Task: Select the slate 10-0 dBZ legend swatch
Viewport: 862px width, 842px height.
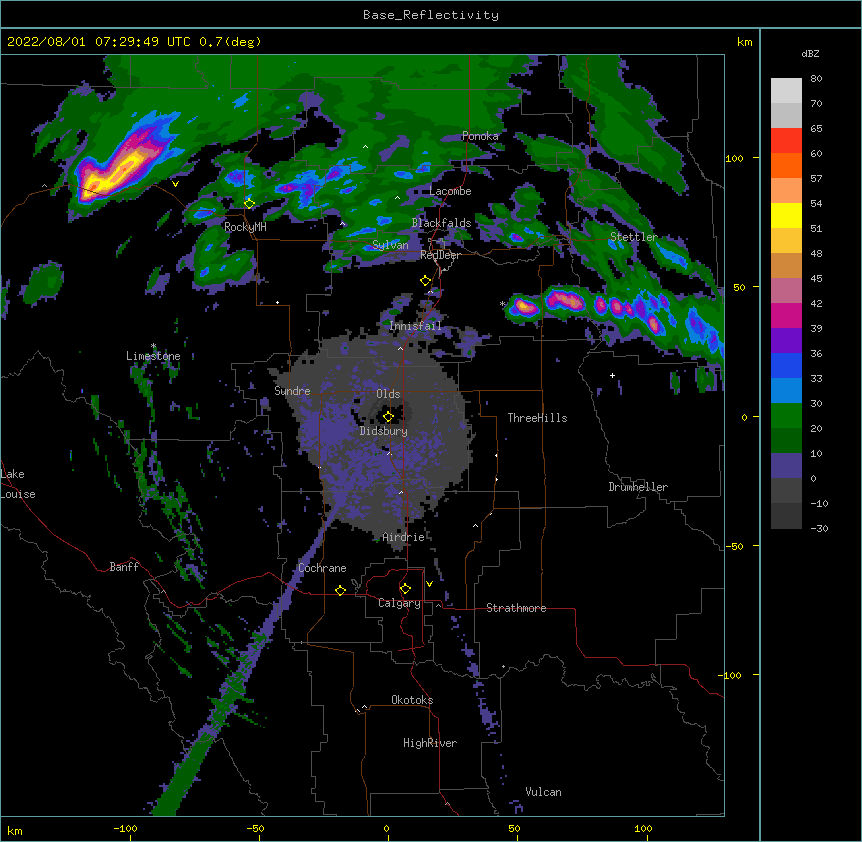Action: pos(786,466)
